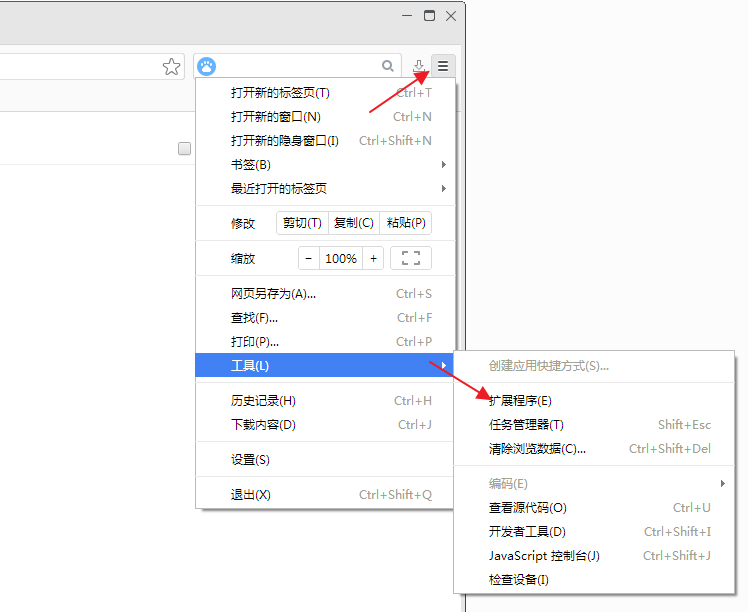This screenshot has width=748, height=612.
Task: Click the 剪切(T) button
Action: [x=302, y=223]
